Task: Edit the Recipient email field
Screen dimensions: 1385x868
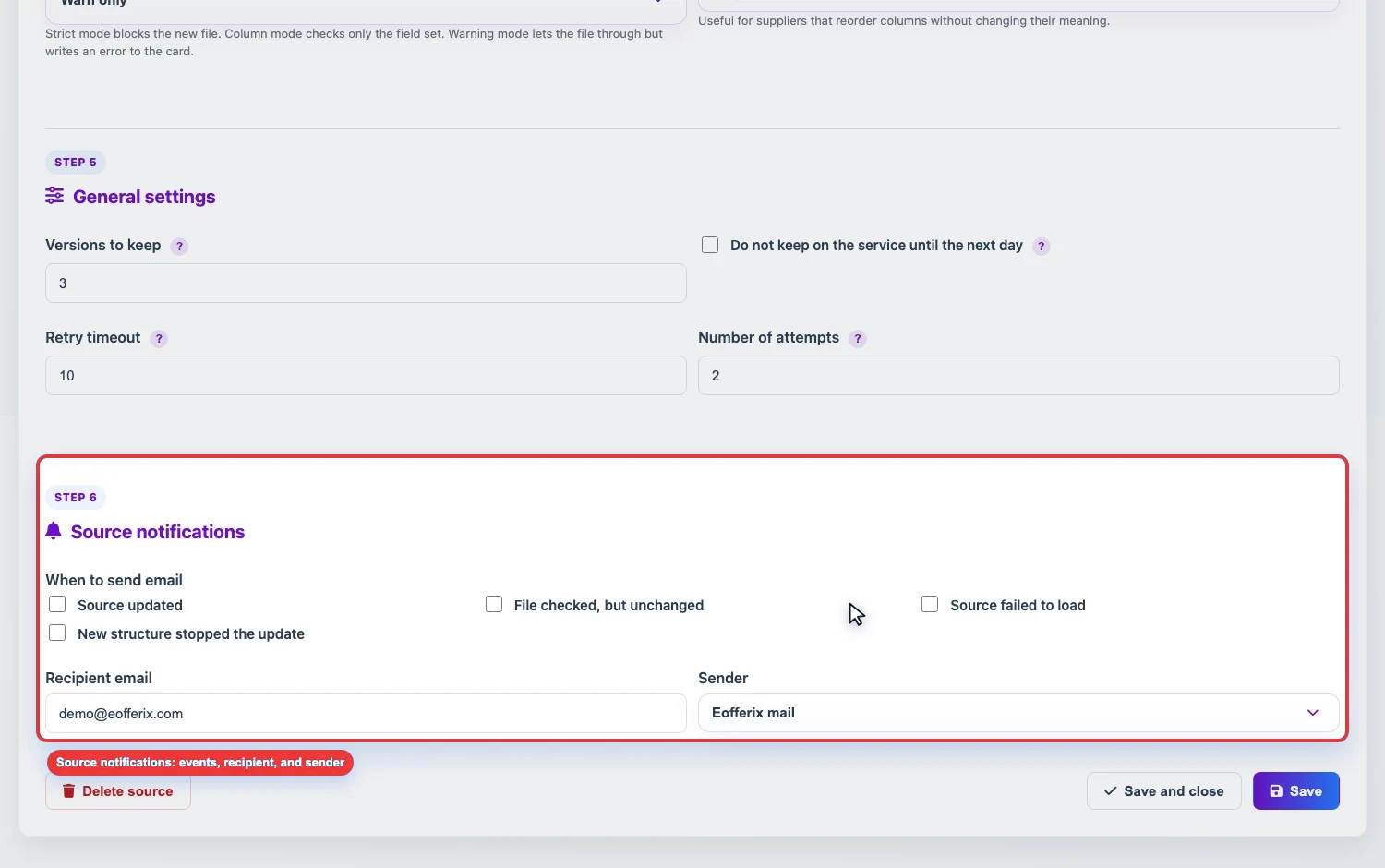Action: 366,714
